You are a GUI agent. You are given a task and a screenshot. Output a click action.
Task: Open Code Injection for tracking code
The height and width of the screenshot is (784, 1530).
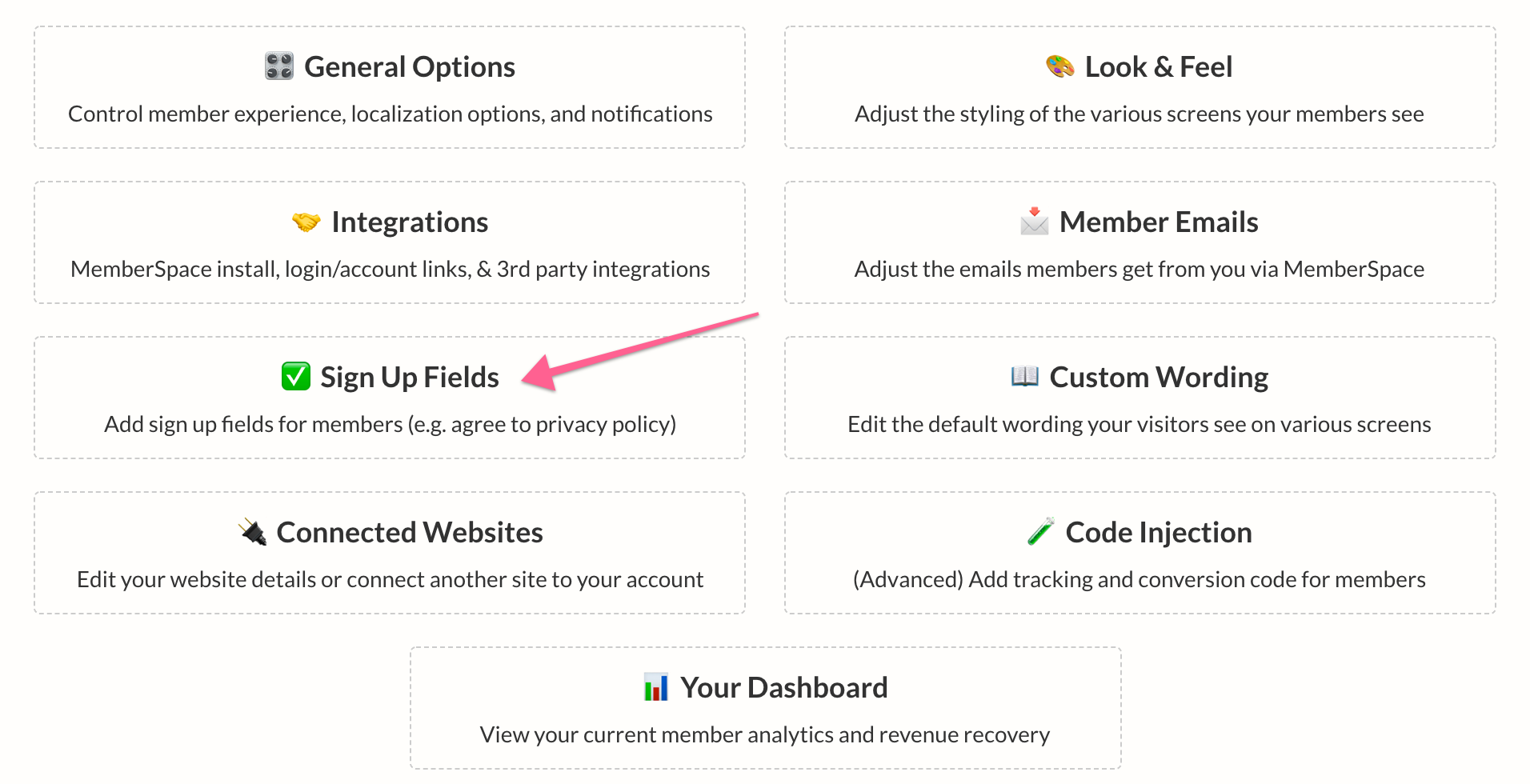coord(1140,552)
